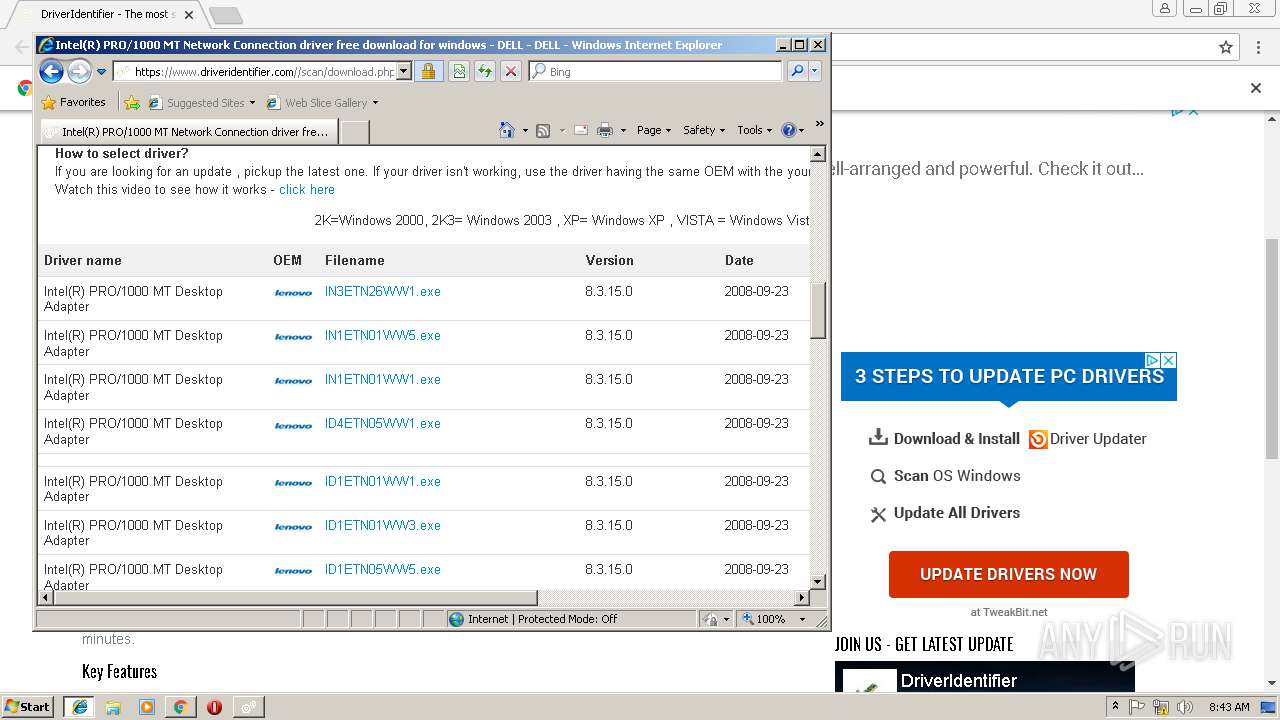The image size is (1280, 720).
Task: Close the DriverIdentifier Chrome tab
Action: [189, 15]
